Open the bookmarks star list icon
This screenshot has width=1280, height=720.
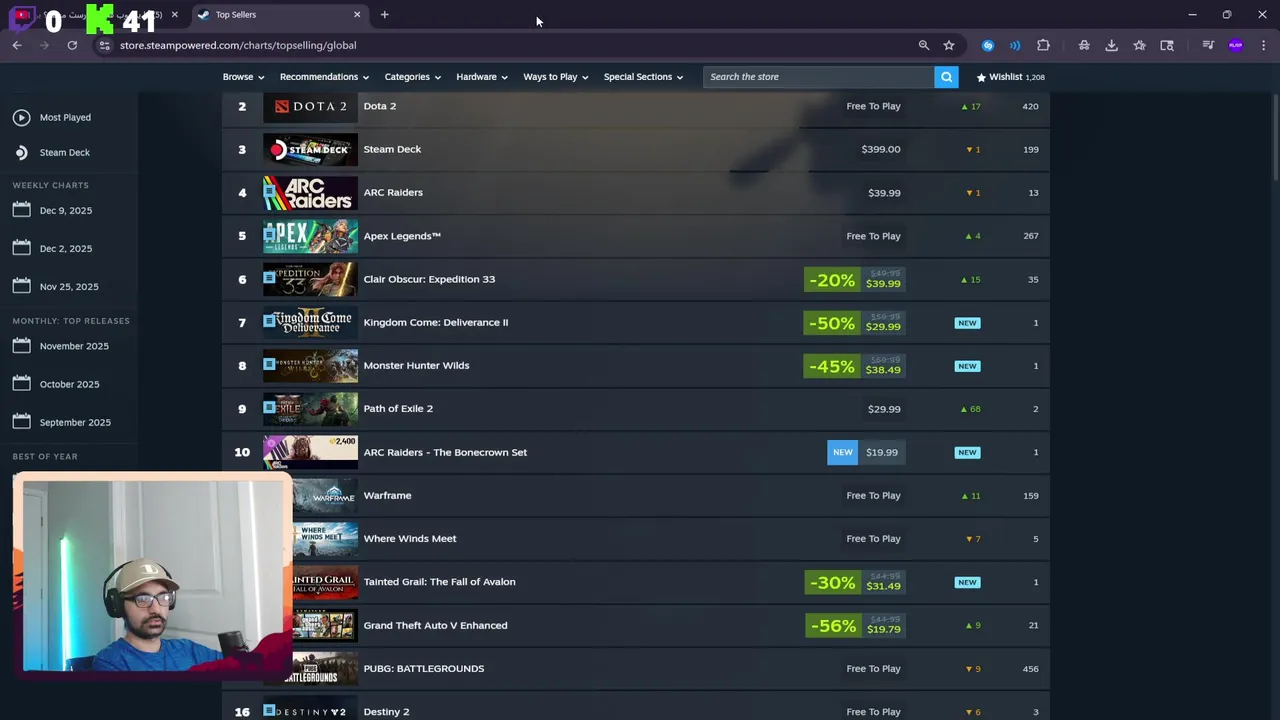click(1139, 45)
